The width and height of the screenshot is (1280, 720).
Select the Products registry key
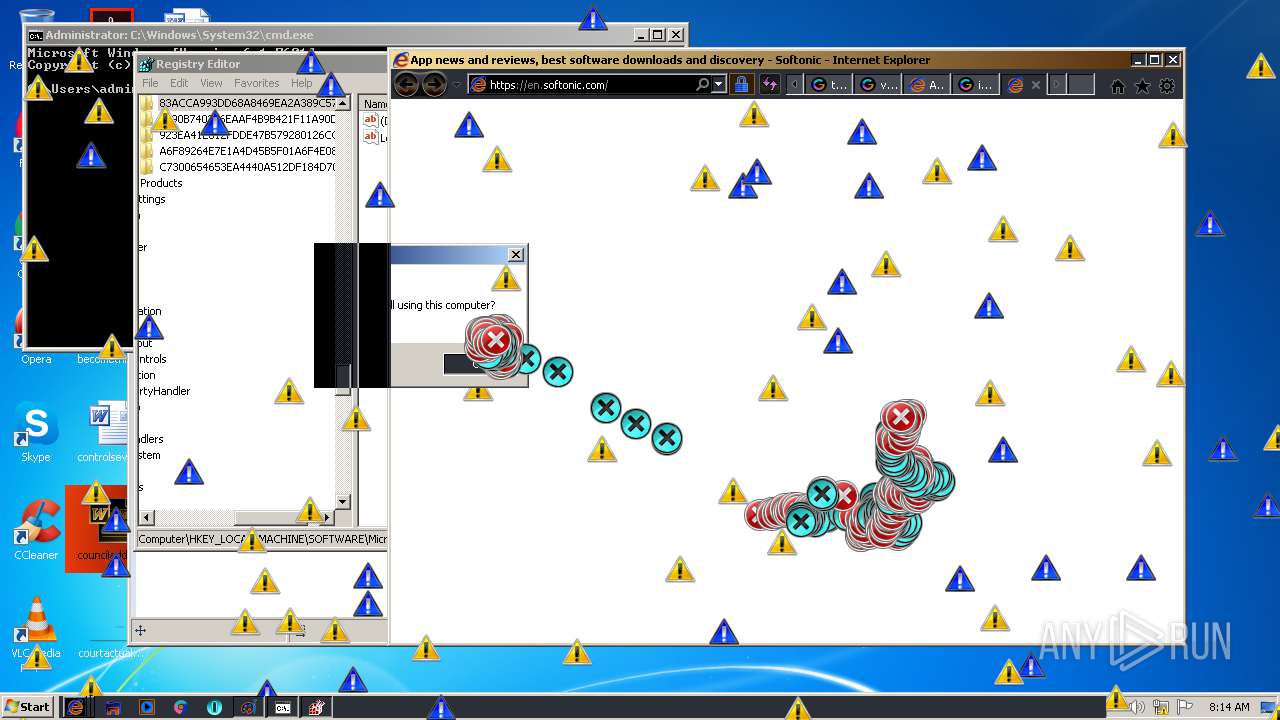click(161, 183)
